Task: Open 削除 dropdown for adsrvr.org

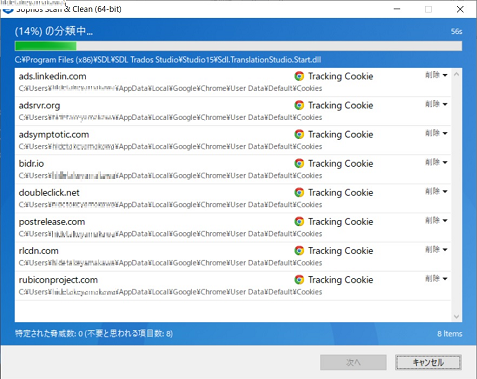Action: coord(436,104)
